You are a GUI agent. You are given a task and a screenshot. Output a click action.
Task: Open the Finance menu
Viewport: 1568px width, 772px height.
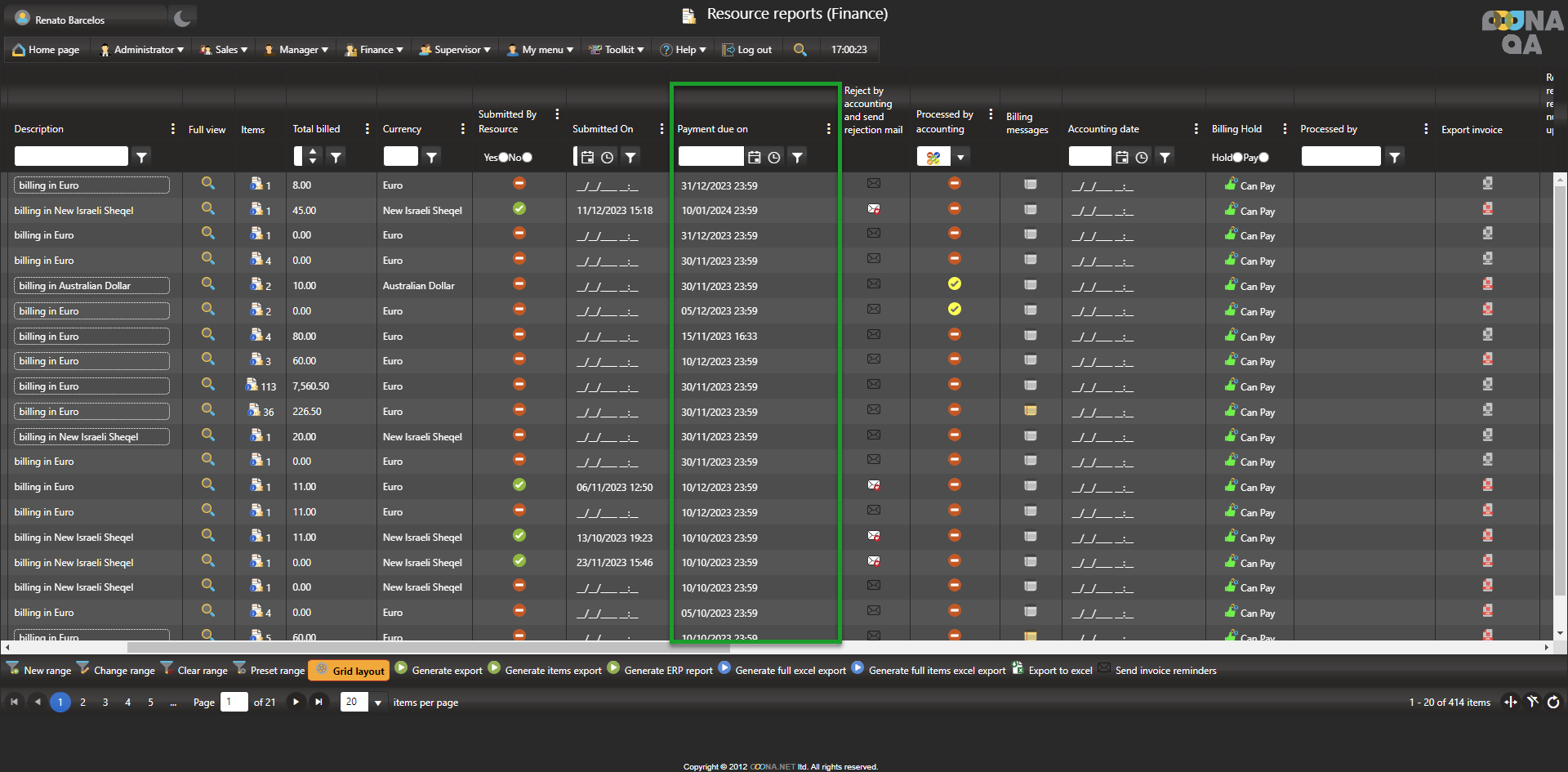374,50
